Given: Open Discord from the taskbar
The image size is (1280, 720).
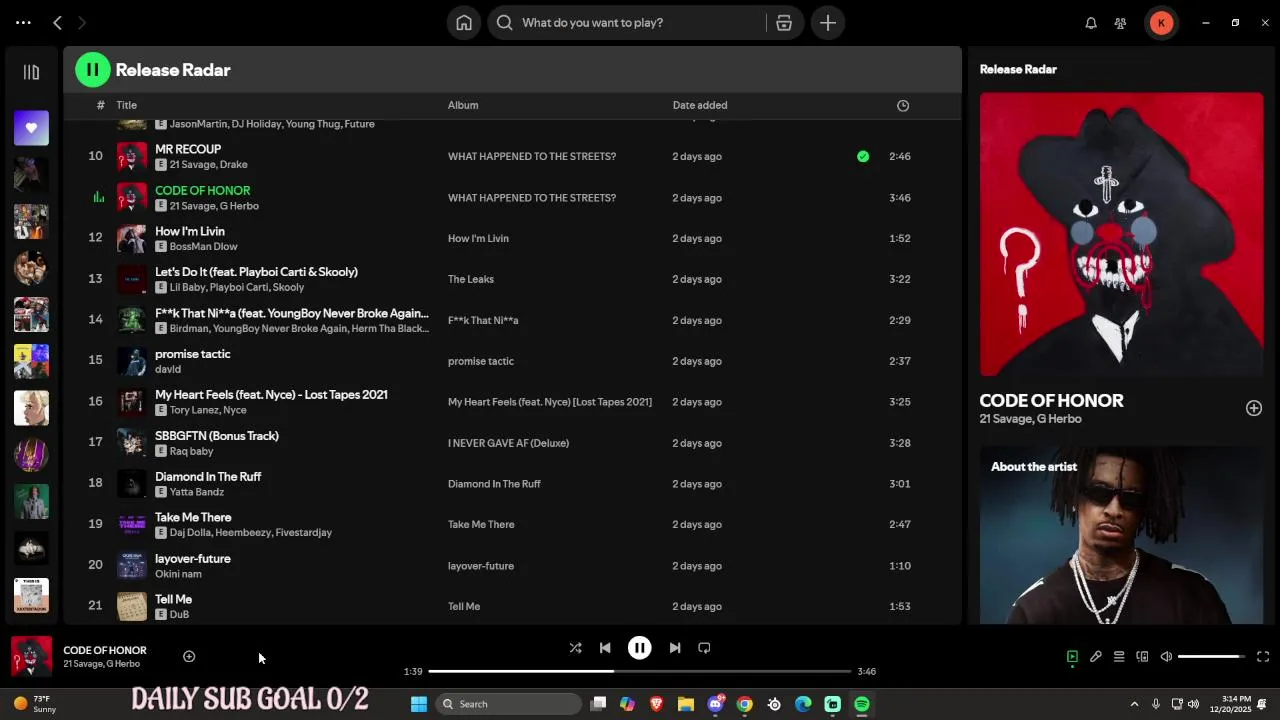Looking at the screenshot, I should pos(716,704).
